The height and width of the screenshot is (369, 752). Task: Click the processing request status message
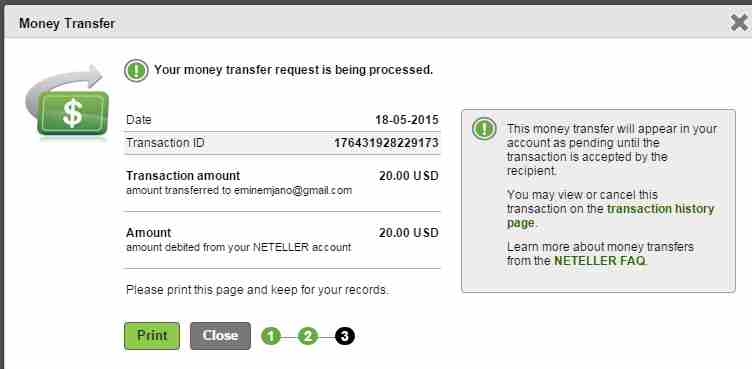click(294, 70)
